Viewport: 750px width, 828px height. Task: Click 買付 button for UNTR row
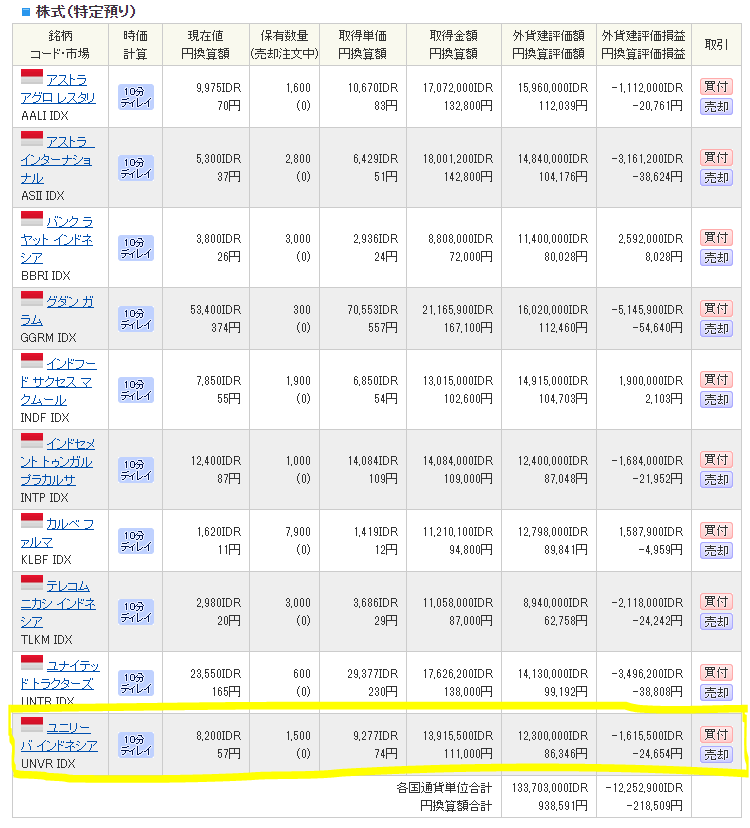716,673
